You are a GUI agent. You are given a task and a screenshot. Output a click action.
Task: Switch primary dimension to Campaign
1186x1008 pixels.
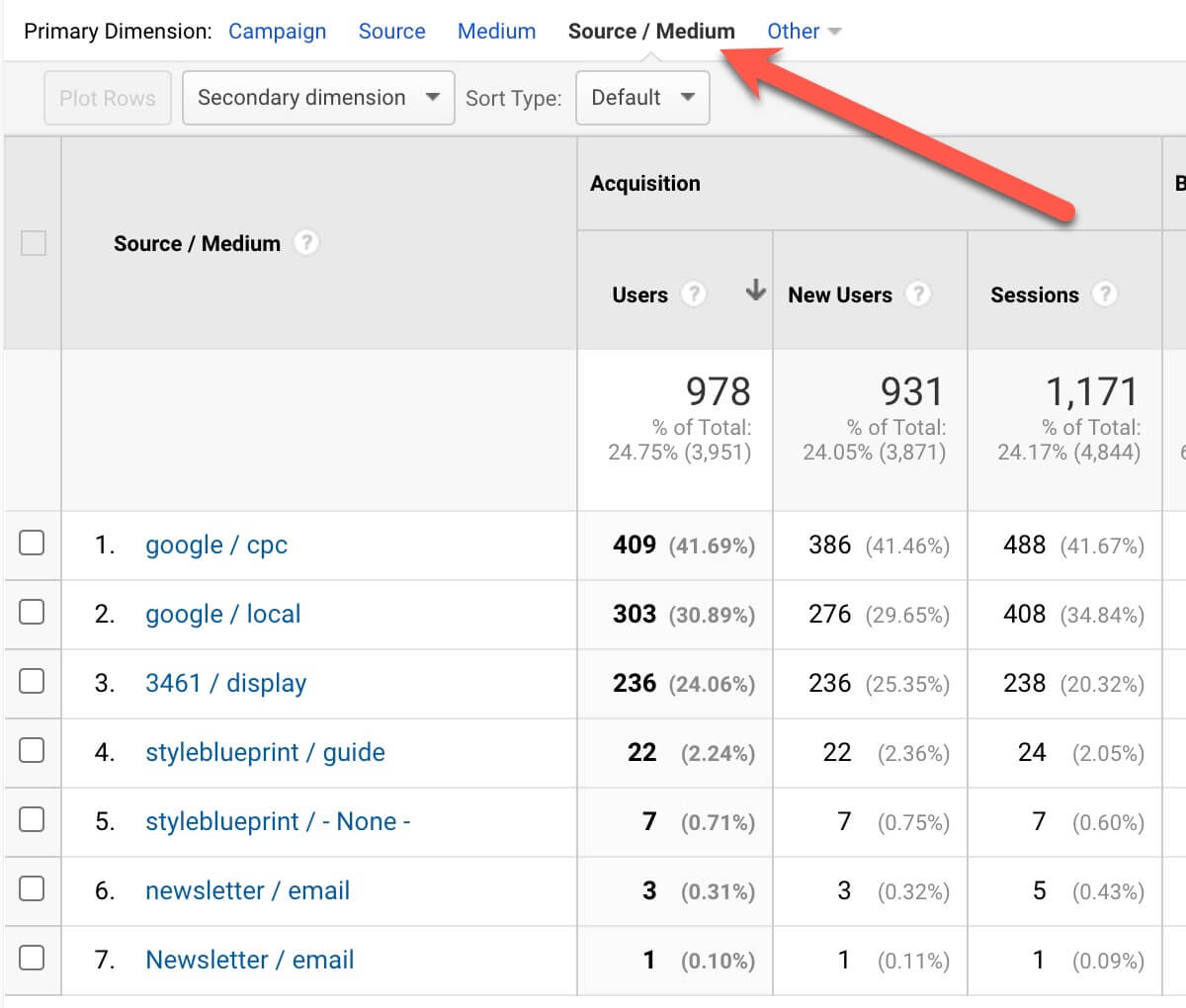click(277, 32)
